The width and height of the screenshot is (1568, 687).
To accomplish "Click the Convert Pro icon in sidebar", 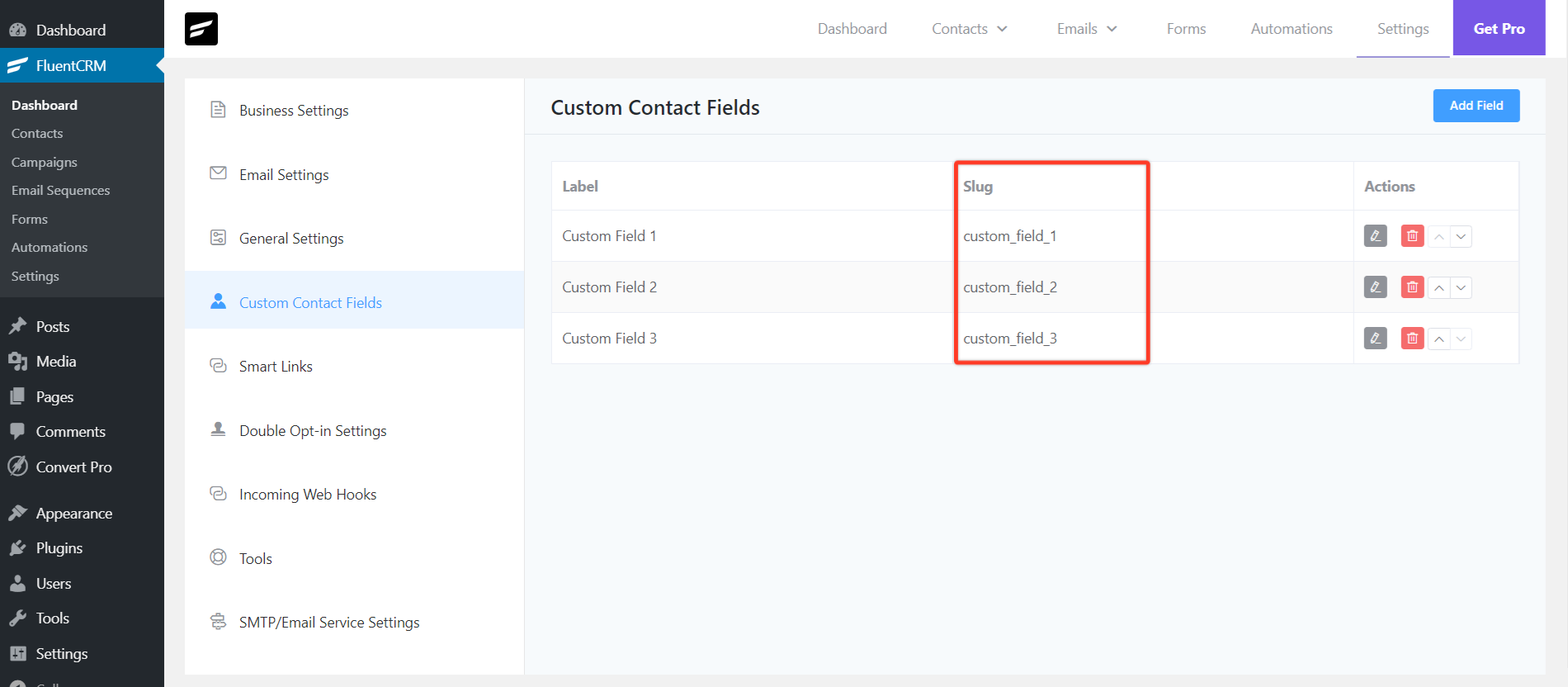I will 18,467.
